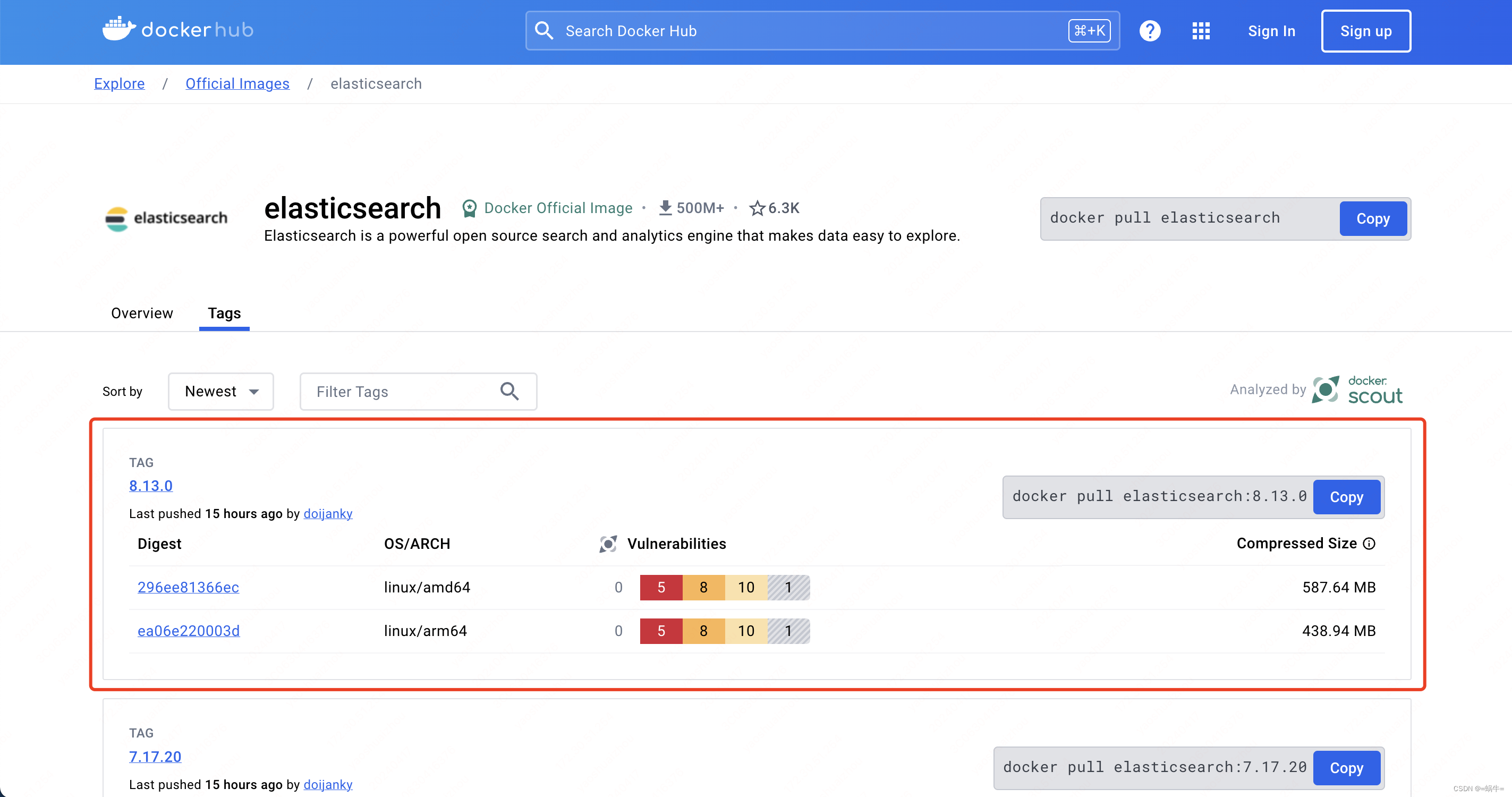Click the star icon beside 6.3K
The width and height of the screenshot is (1512, 797).
point(757,208)
